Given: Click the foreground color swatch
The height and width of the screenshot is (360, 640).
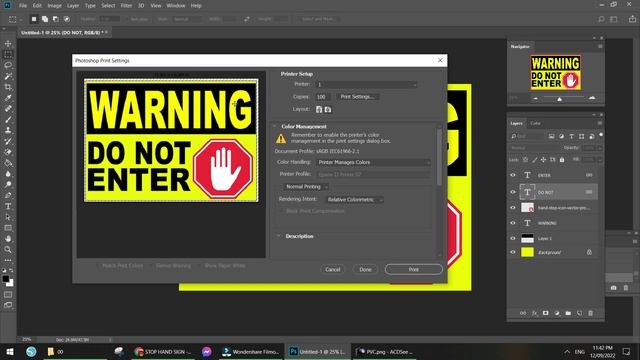Looking at the screenshot, I should pos(6,279).
